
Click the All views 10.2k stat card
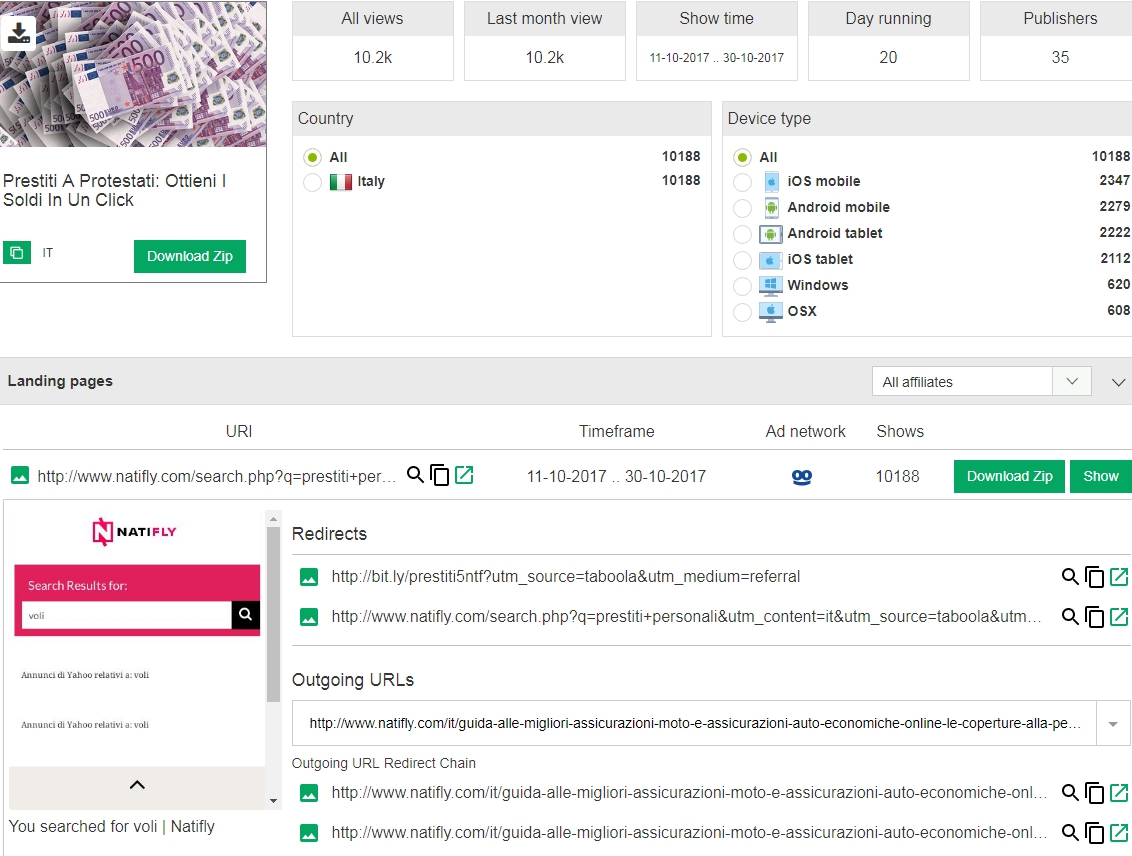(373, 40)
